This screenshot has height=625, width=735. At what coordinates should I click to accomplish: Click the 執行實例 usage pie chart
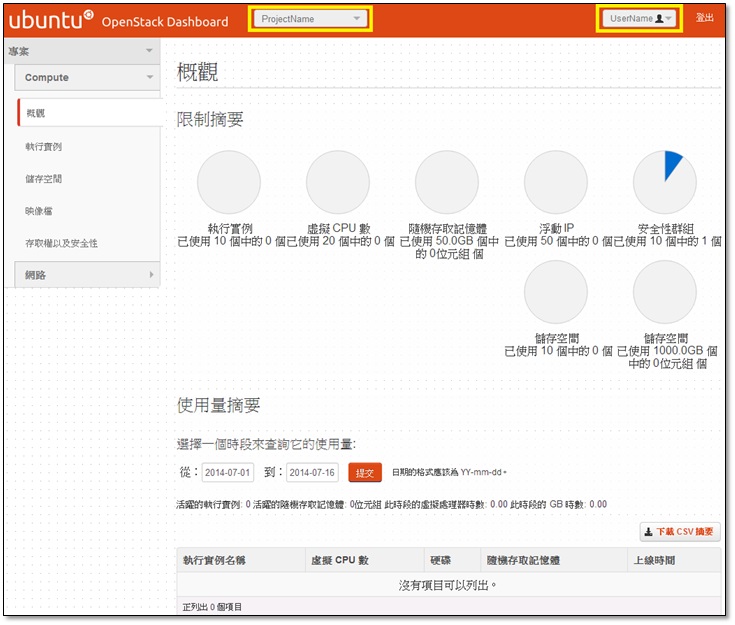point(229,183)
